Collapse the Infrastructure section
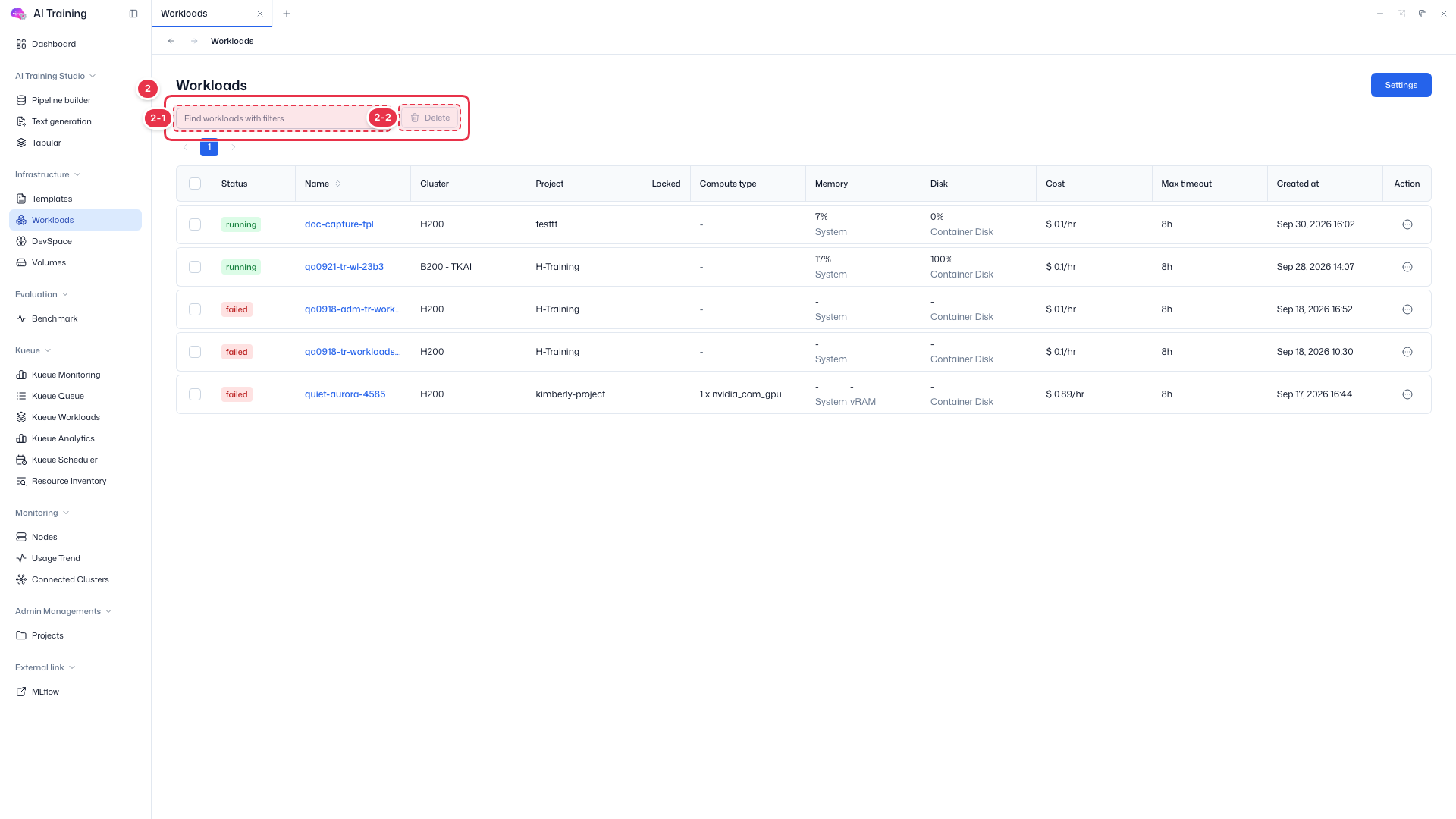The width and height of the screenshot is (1456, 819). click(48, 174)
